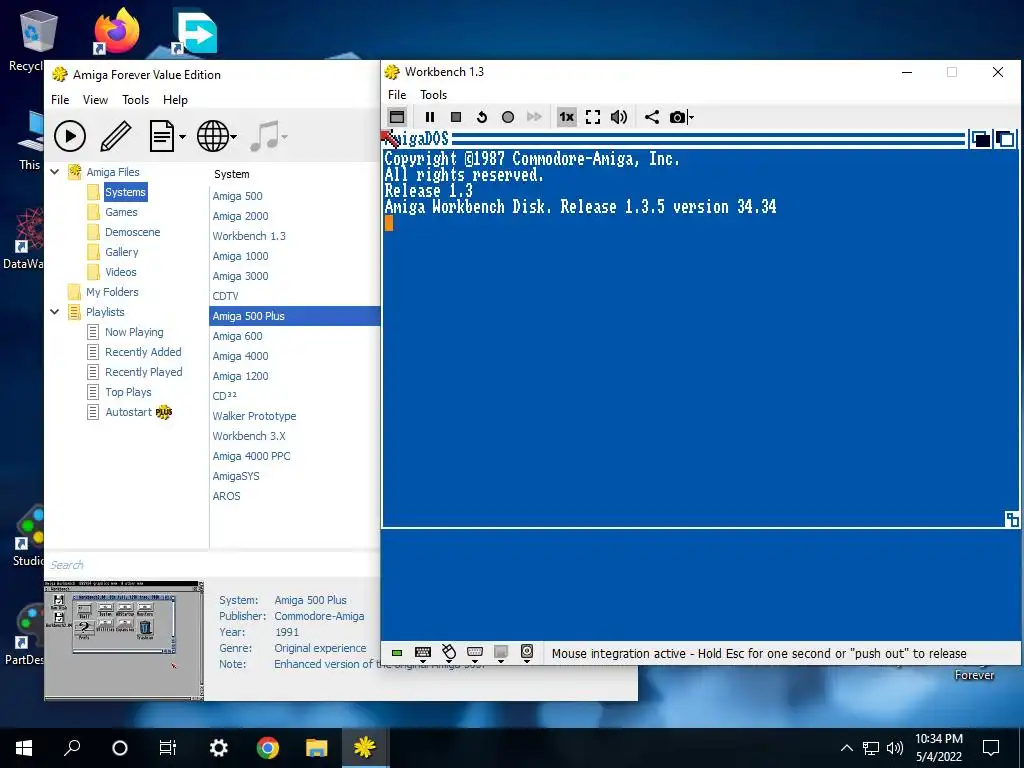
Task: Reset the emulation with the restart icon
Action: [x=482, y=117]
